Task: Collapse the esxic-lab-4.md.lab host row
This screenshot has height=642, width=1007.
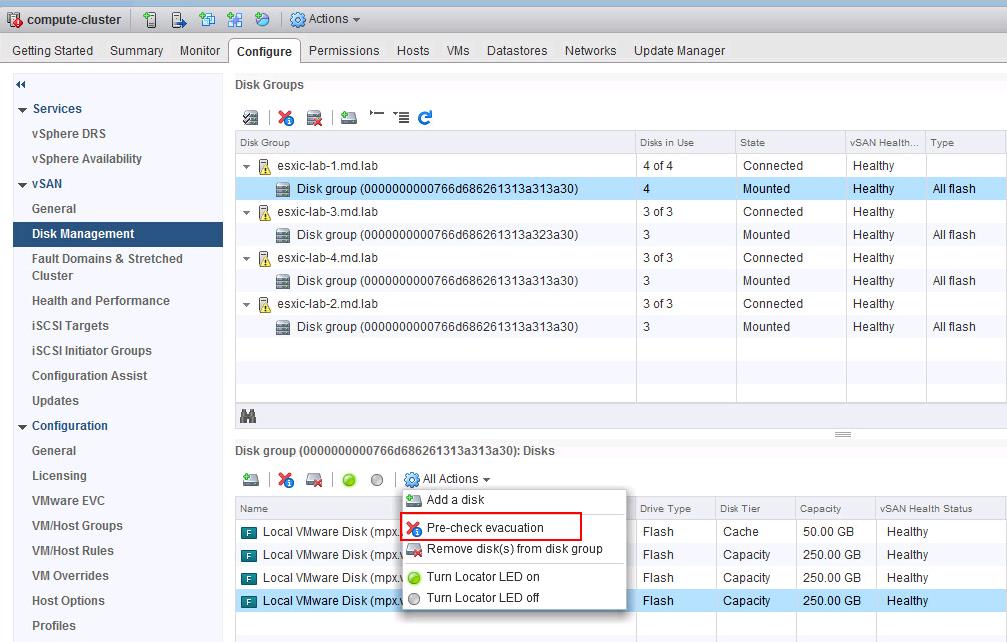Action: (247, 259)
